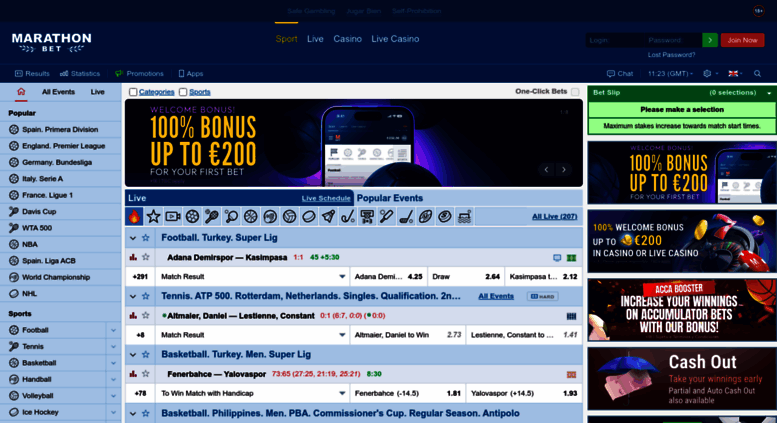Favourite the Football Turkey Super Lig star

[145, 238]
